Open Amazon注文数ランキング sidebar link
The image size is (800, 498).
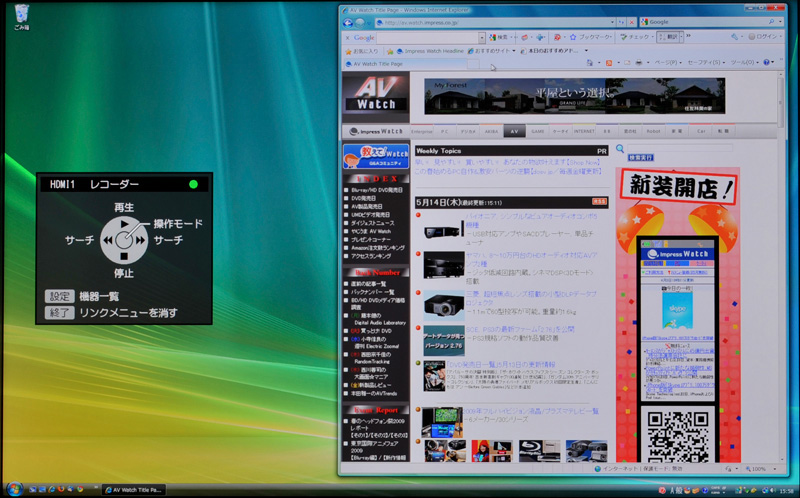[x=378, y=247]
